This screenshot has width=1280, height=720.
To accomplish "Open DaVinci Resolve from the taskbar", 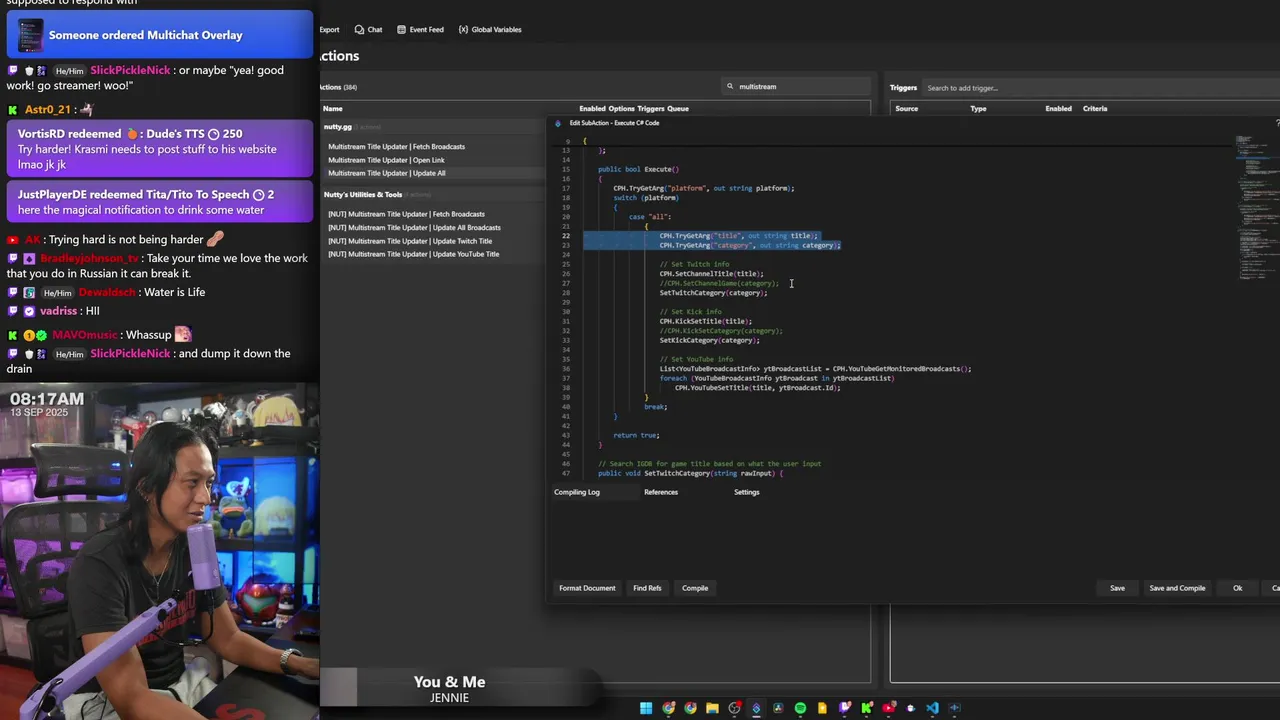I will pyautogui.click(x=778, y=708).
